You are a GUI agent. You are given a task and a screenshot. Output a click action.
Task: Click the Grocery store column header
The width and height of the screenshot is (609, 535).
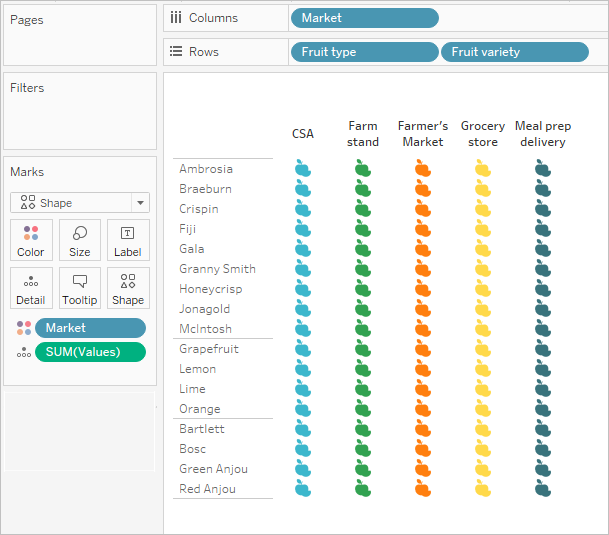pyautogui.click(x=483, y=134)
